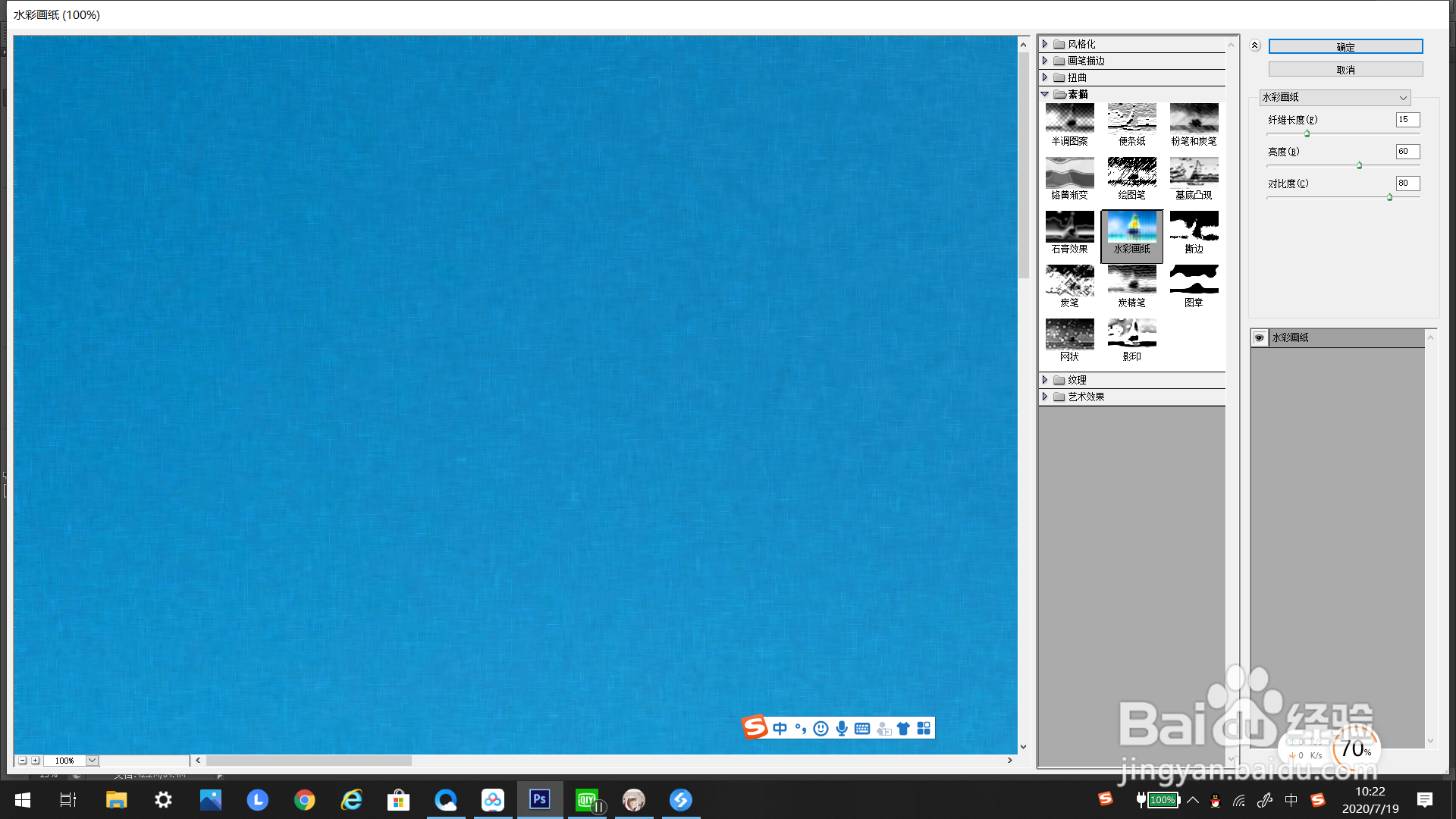Choose the 粉笔和炭笔 filter thumbnail
Screen dimensions: 1456x819
(1194, 119)
